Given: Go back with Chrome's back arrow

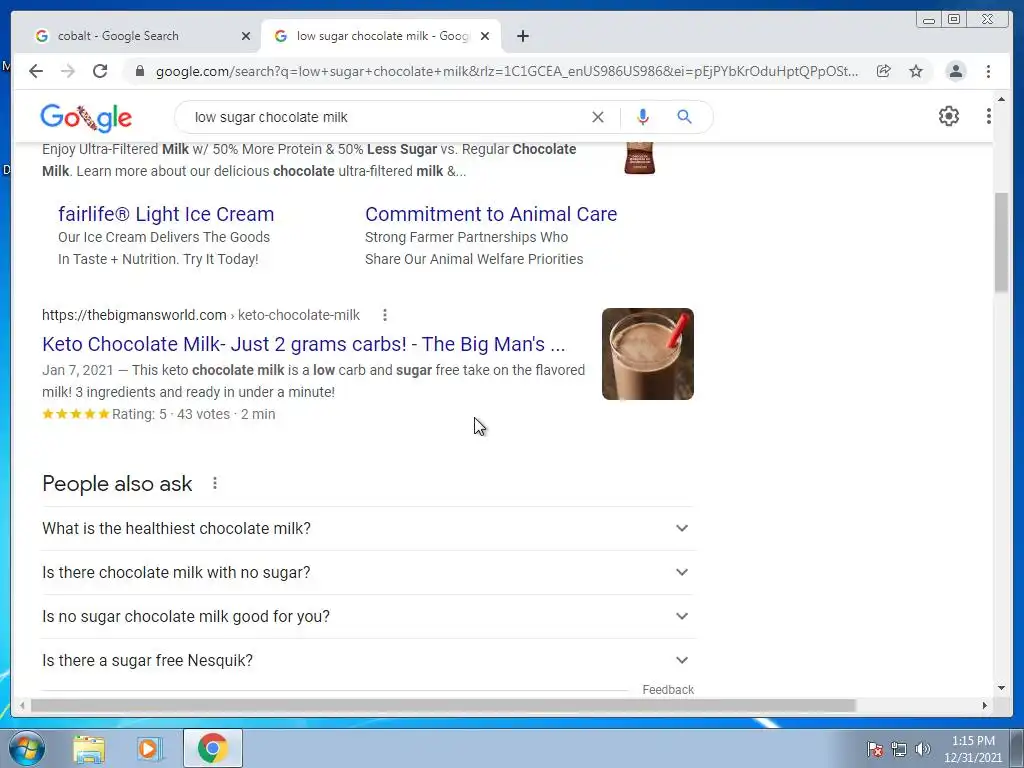Looking at the screenshot, I should coord(36,71).
